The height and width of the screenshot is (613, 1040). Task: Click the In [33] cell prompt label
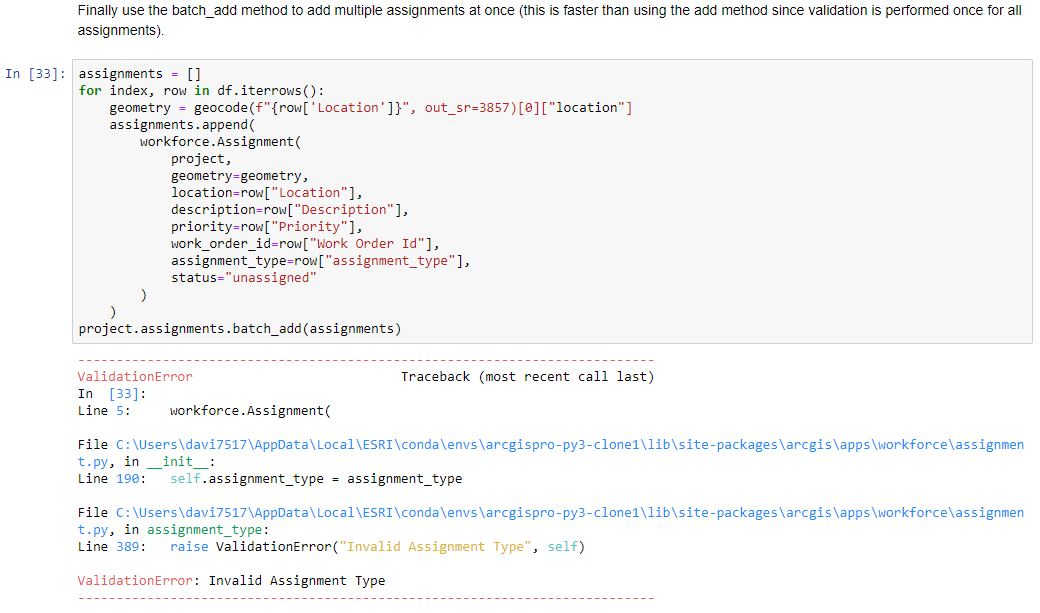click(35, 74)
